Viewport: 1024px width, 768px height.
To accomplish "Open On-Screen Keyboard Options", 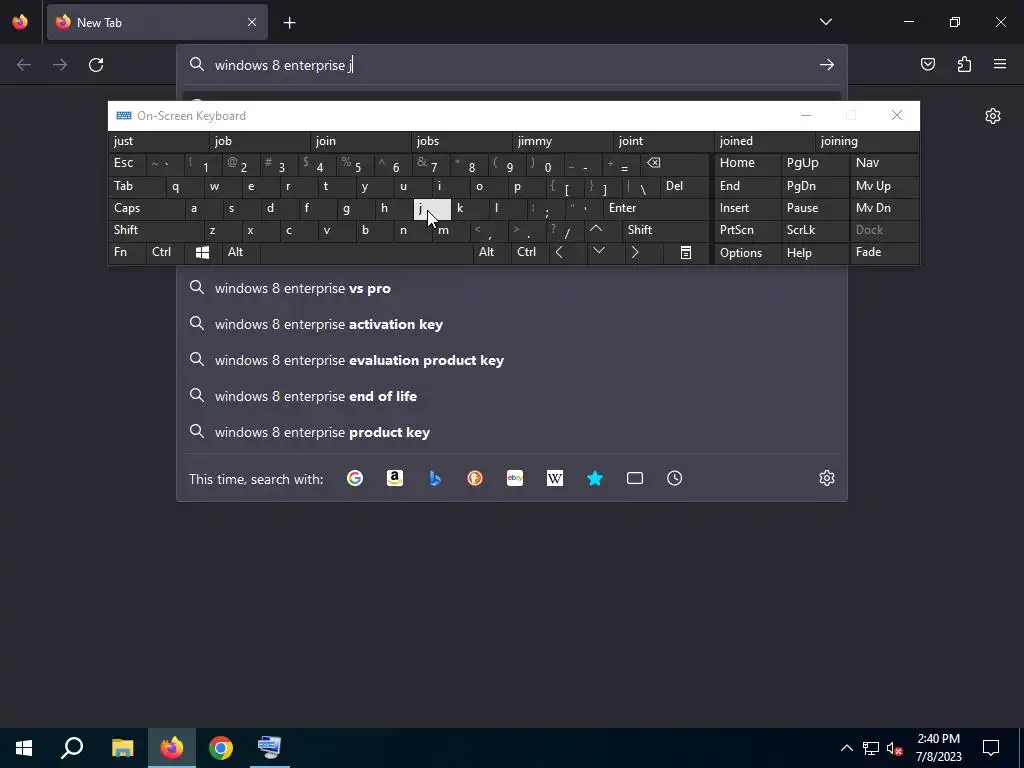I will pos(747,253).
